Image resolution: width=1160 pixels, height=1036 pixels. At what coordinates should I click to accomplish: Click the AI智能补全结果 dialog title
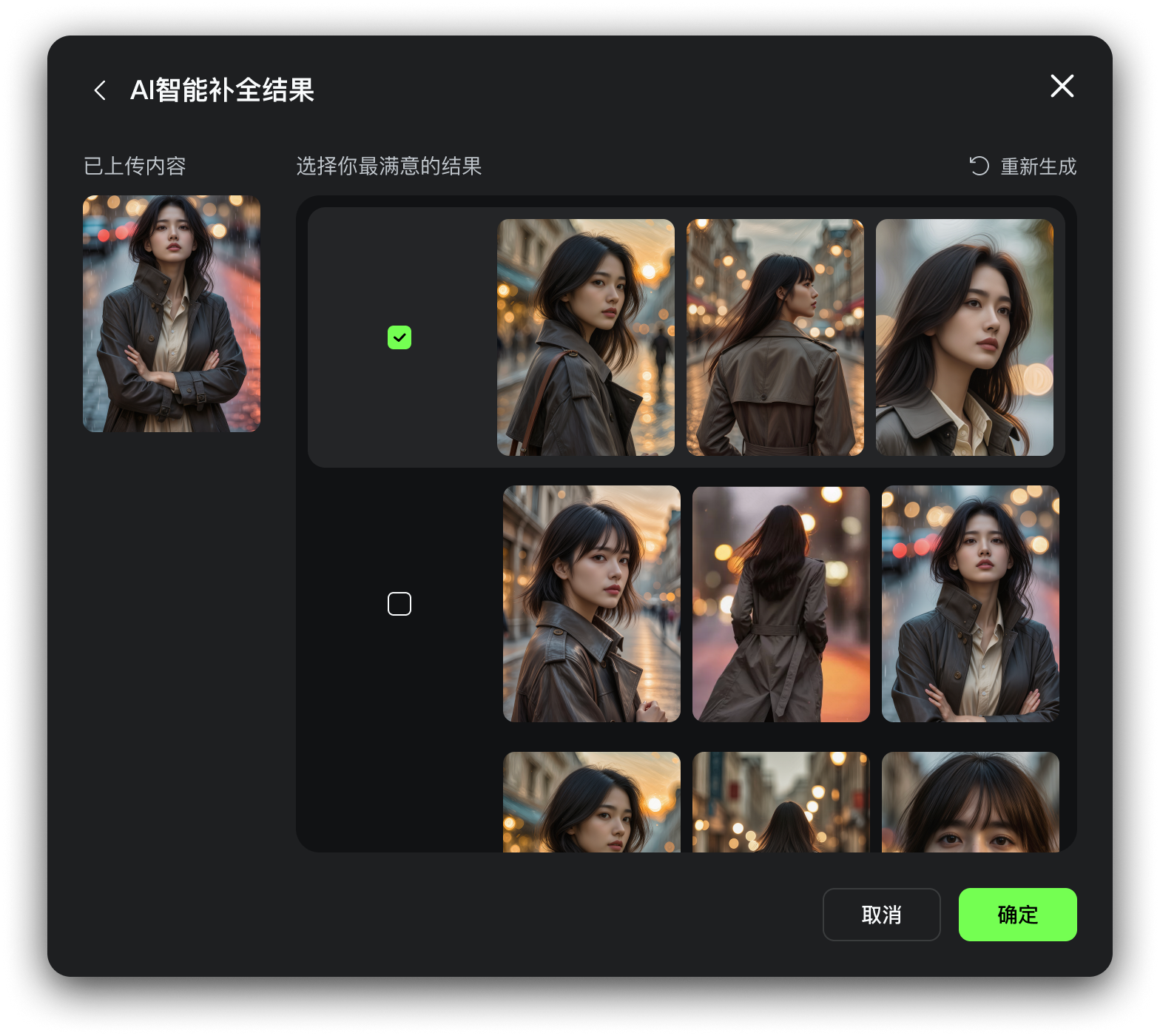click(222, 90)
